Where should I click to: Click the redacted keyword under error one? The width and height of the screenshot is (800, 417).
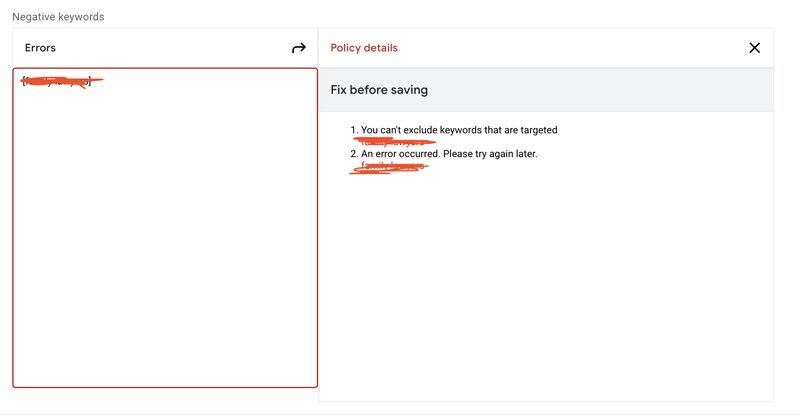[x=395, y=142]
